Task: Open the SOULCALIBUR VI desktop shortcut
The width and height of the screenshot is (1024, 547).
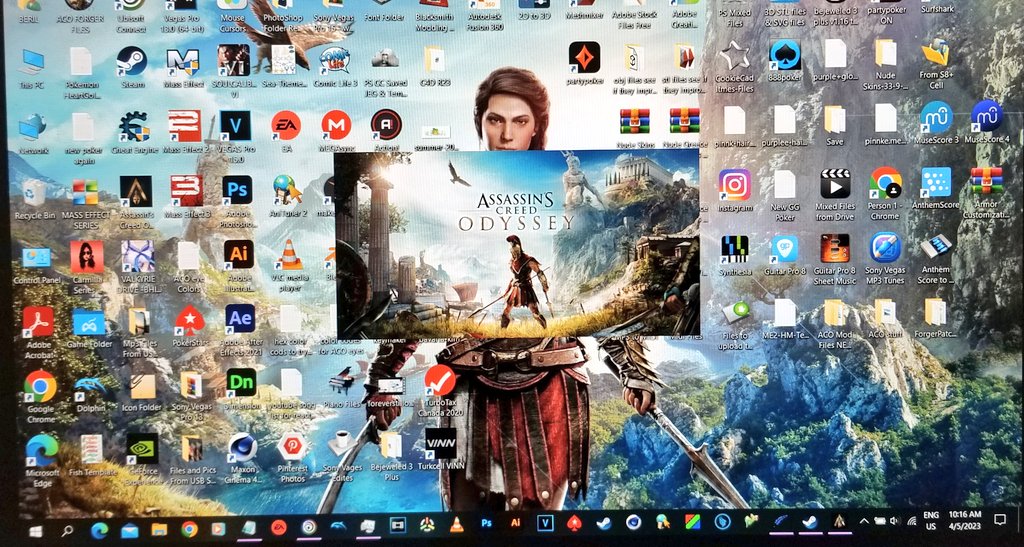Action: (233, 61)
